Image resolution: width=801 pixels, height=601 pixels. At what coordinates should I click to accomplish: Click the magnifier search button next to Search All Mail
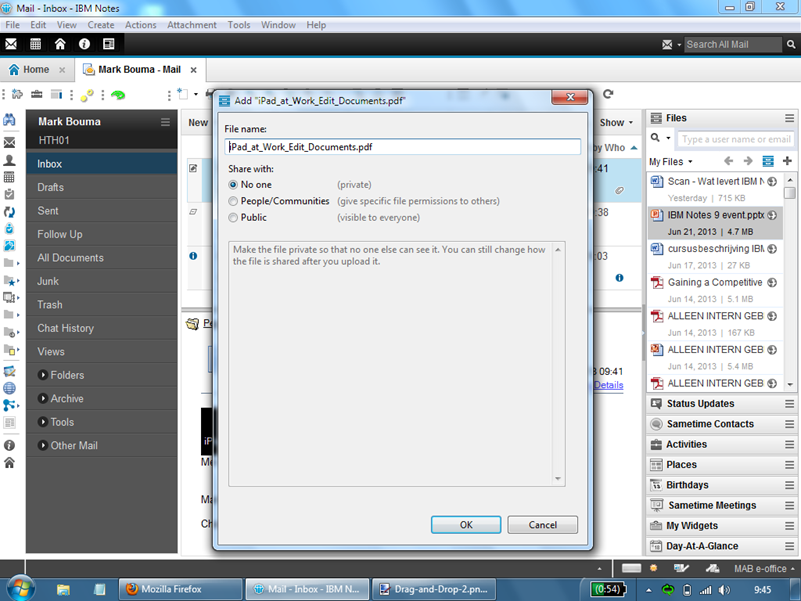click(791, 44)
